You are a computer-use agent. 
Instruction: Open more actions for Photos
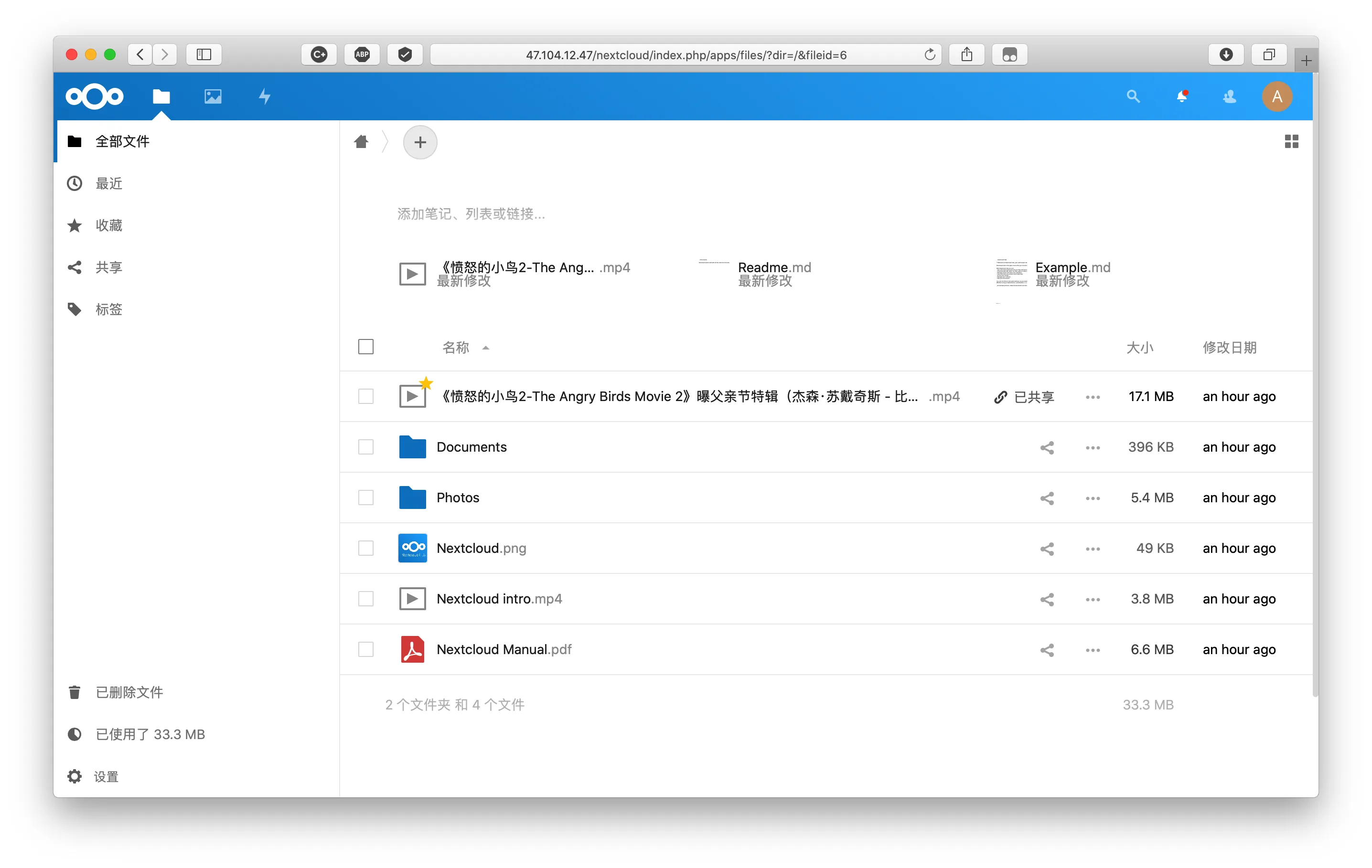1093,498
